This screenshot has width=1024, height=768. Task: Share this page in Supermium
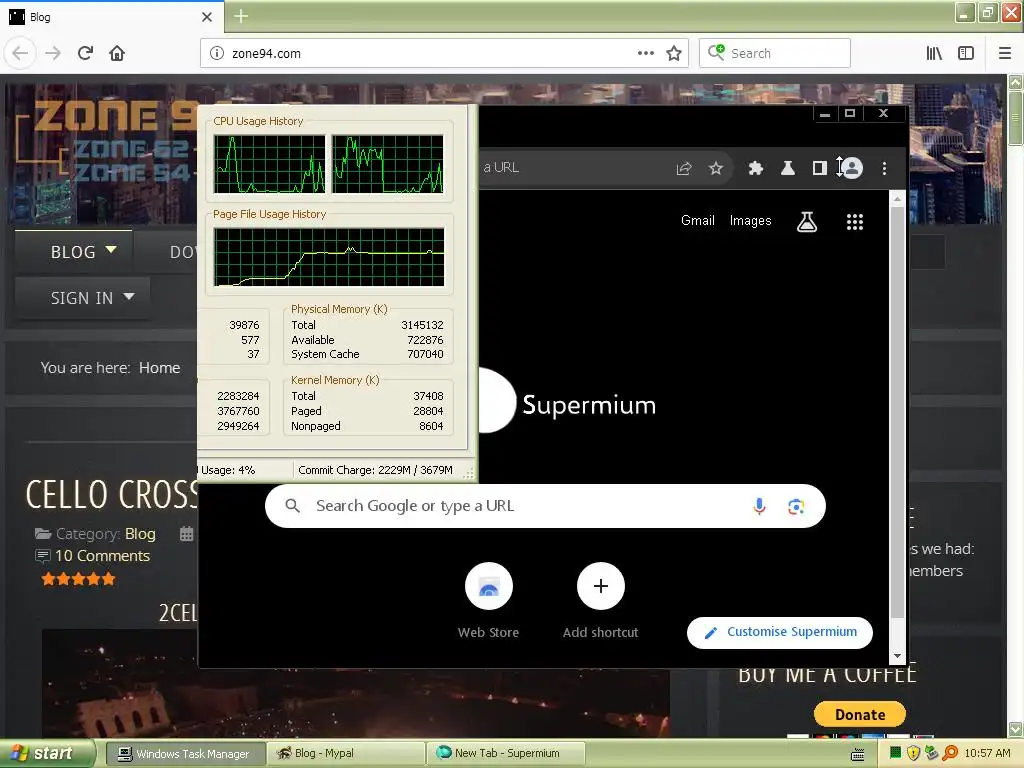684,168
